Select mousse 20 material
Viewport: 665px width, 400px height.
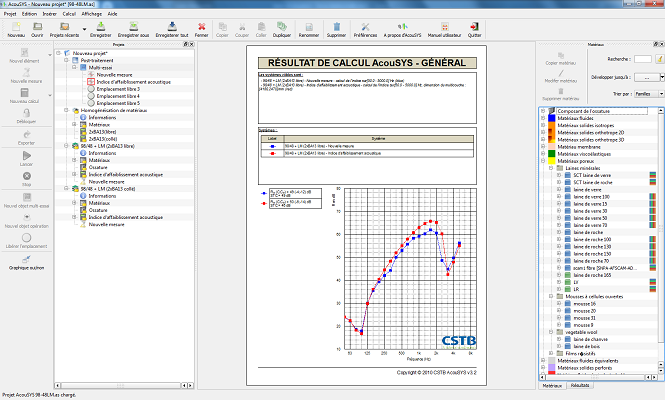[584, 311]
